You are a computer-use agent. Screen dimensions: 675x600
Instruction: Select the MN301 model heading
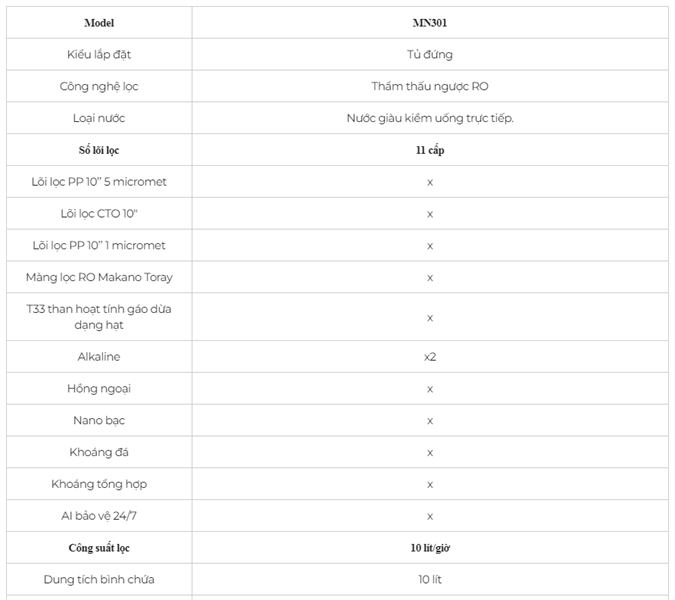pyautogui.click(x=430, y=23)
